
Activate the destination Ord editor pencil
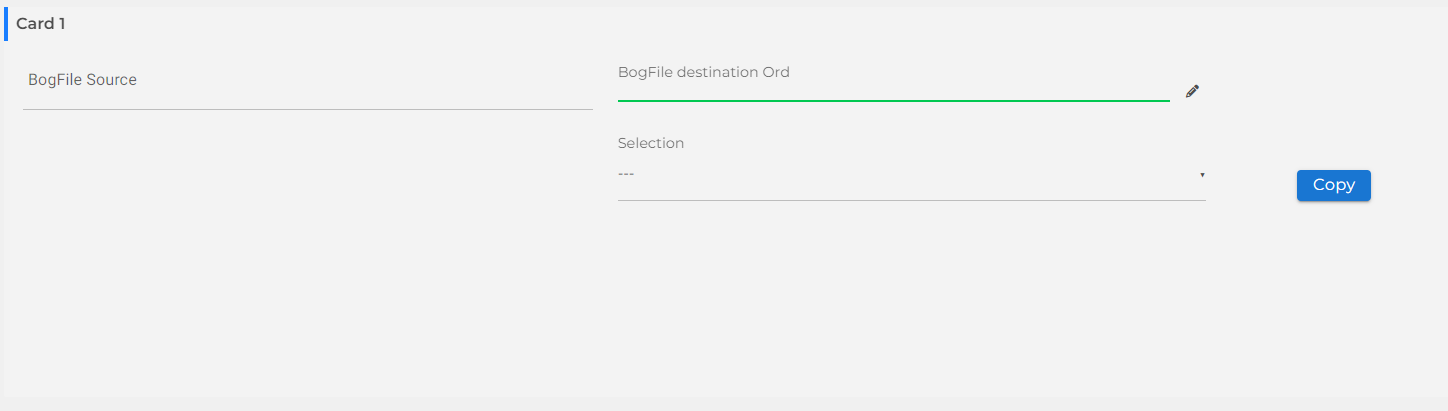pyautogui.click(x=1192, y=91)
